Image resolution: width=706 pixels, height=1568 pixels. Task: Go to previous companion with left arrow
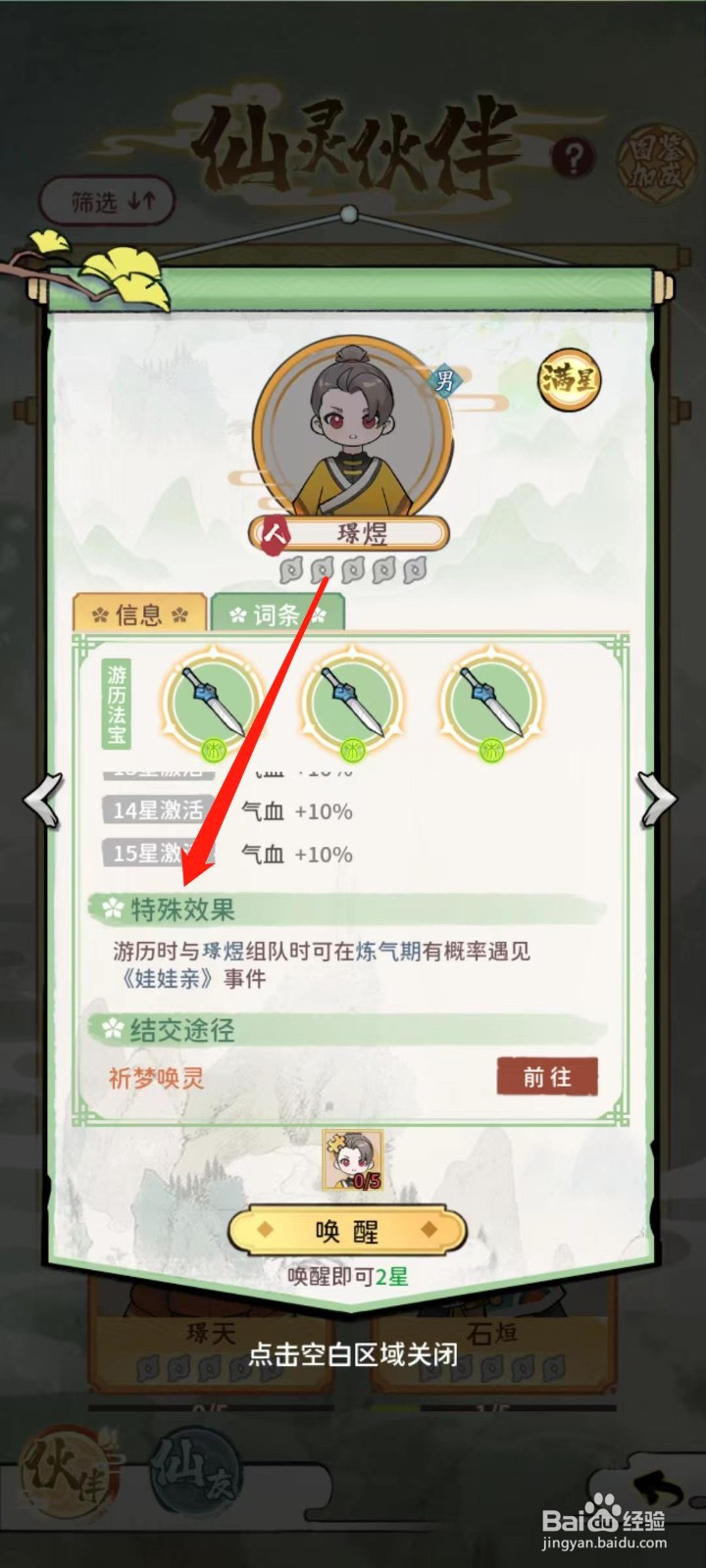coord(43,800)
